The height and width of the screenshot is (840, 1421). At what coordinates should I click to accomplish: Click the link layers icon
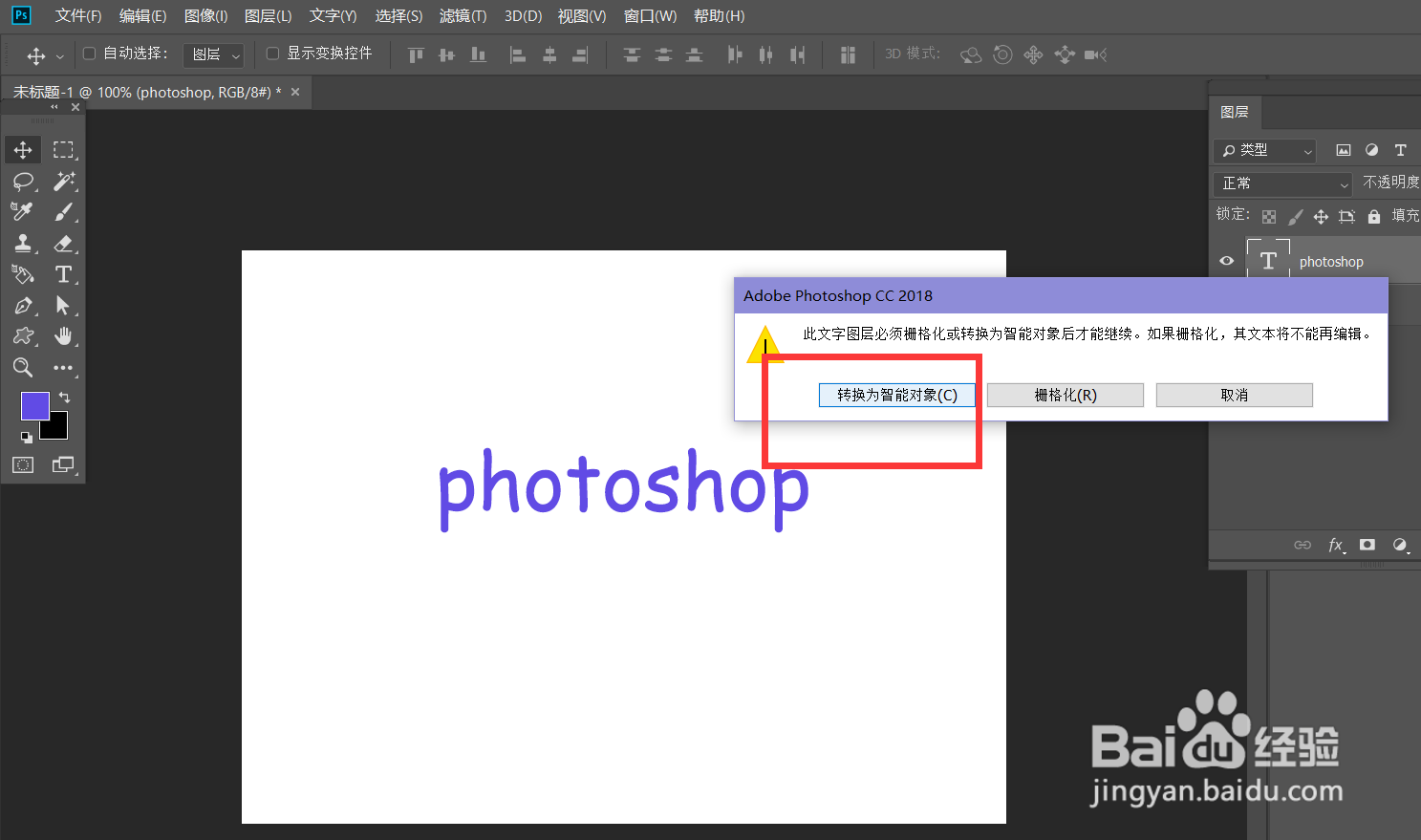coord(1303,545)
